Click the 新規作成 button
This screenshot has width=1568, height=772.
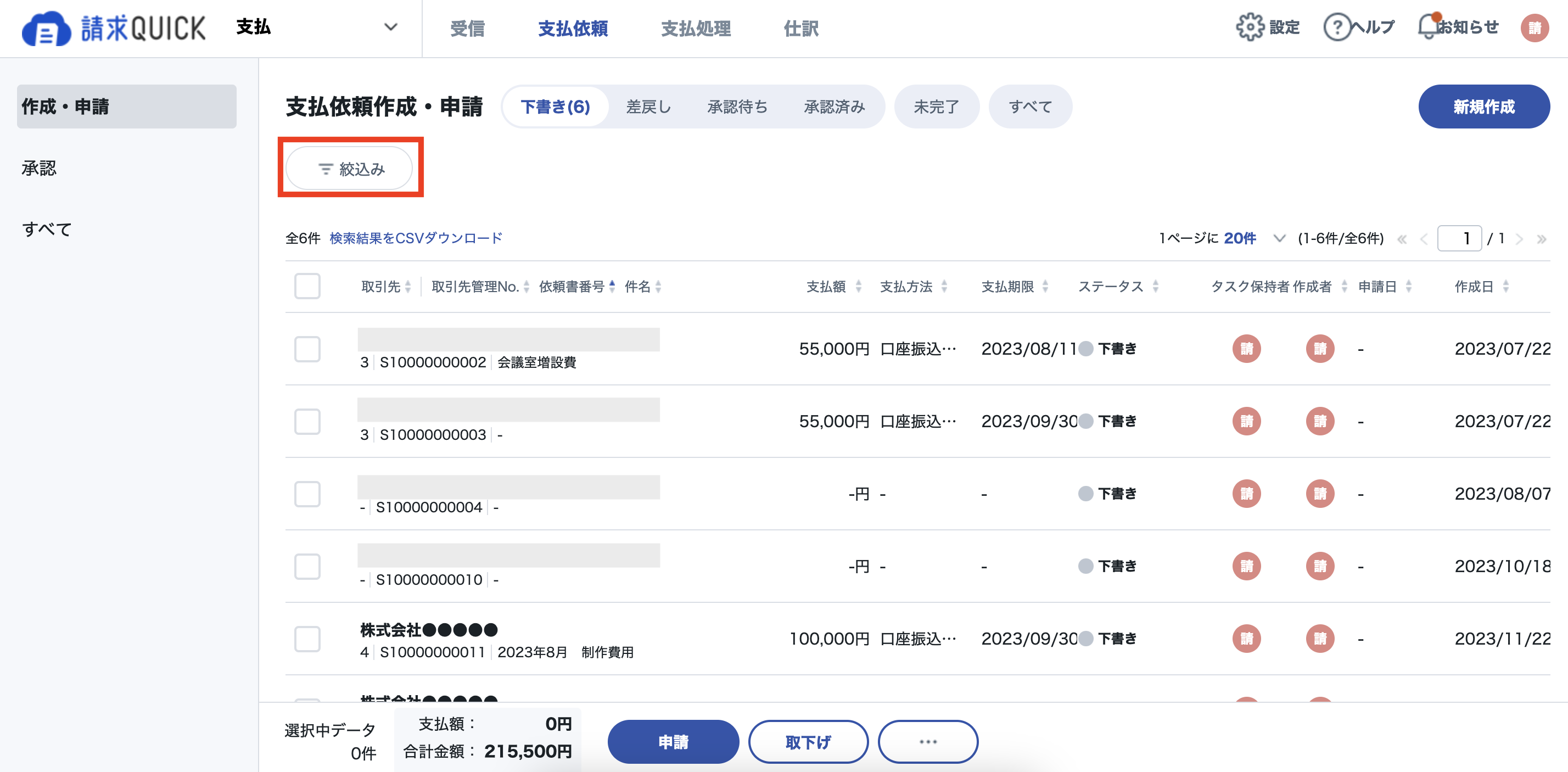pyautogui.click(x=1483, y=107)
